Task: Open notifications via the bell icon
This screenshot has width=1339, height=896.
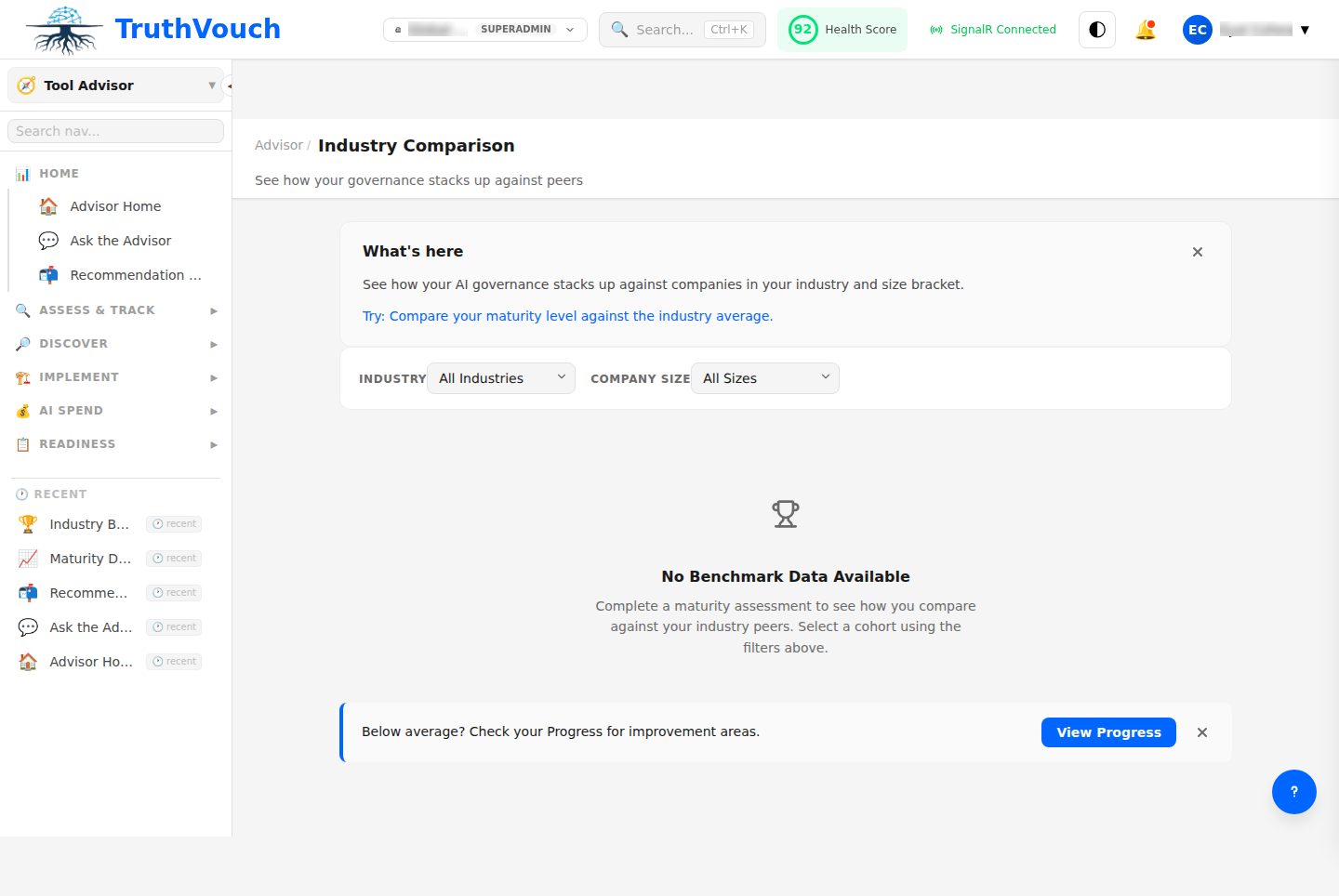Action: click(x=1146, y=29)
